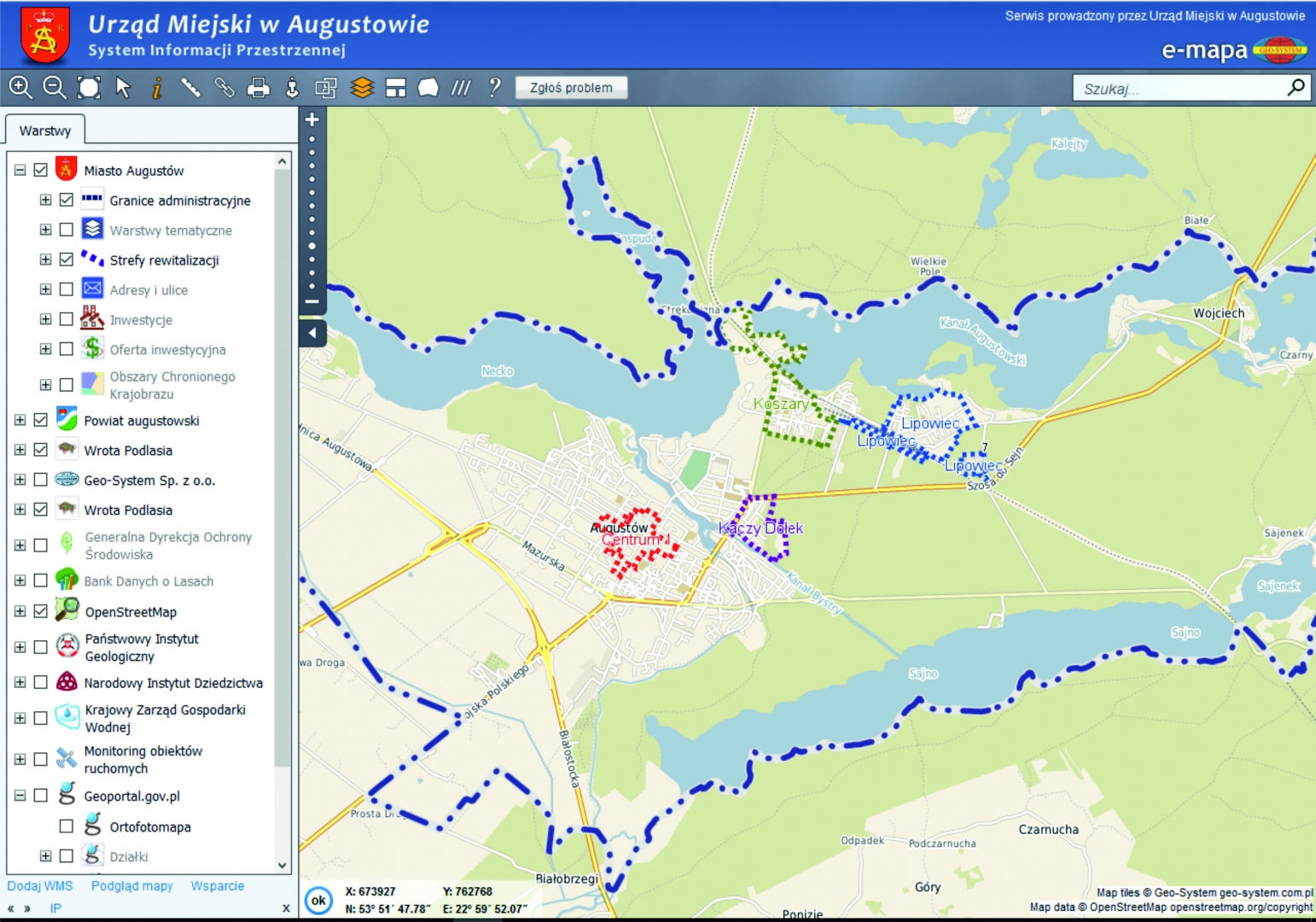Uncheck Miasto Augustów layer checkbox
Screen dimensions: 1316x922
click(40, 170)
